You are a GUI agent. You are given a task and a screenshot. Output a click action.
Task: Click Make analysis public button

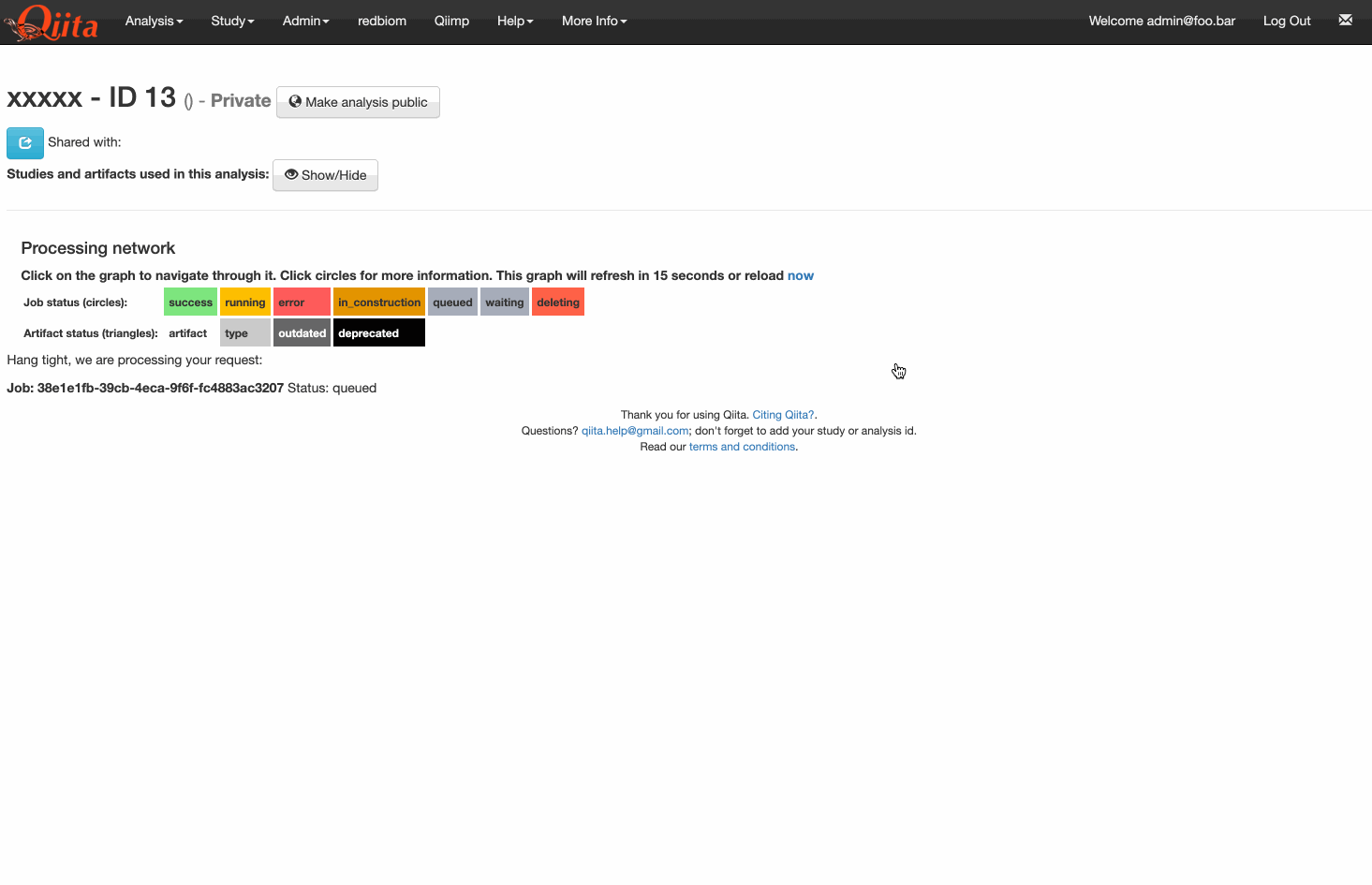click(x=358, y=102)
